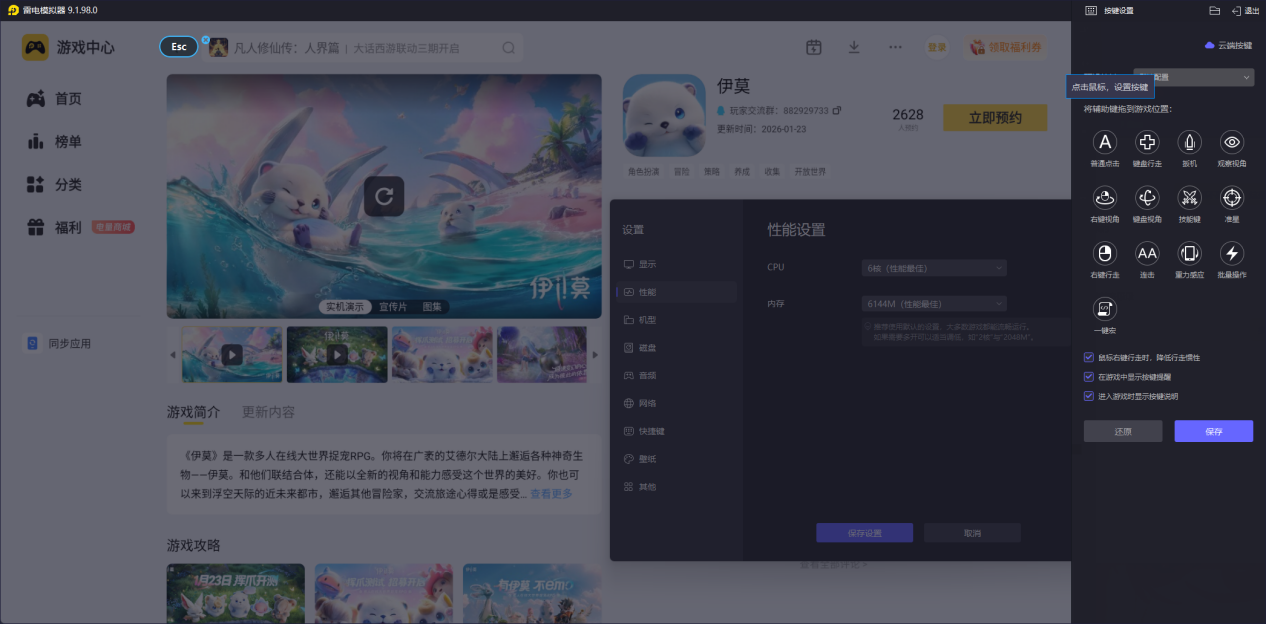Click the 登录 login button
Viewport: 1266px width, 624px height.
point(937,47)
